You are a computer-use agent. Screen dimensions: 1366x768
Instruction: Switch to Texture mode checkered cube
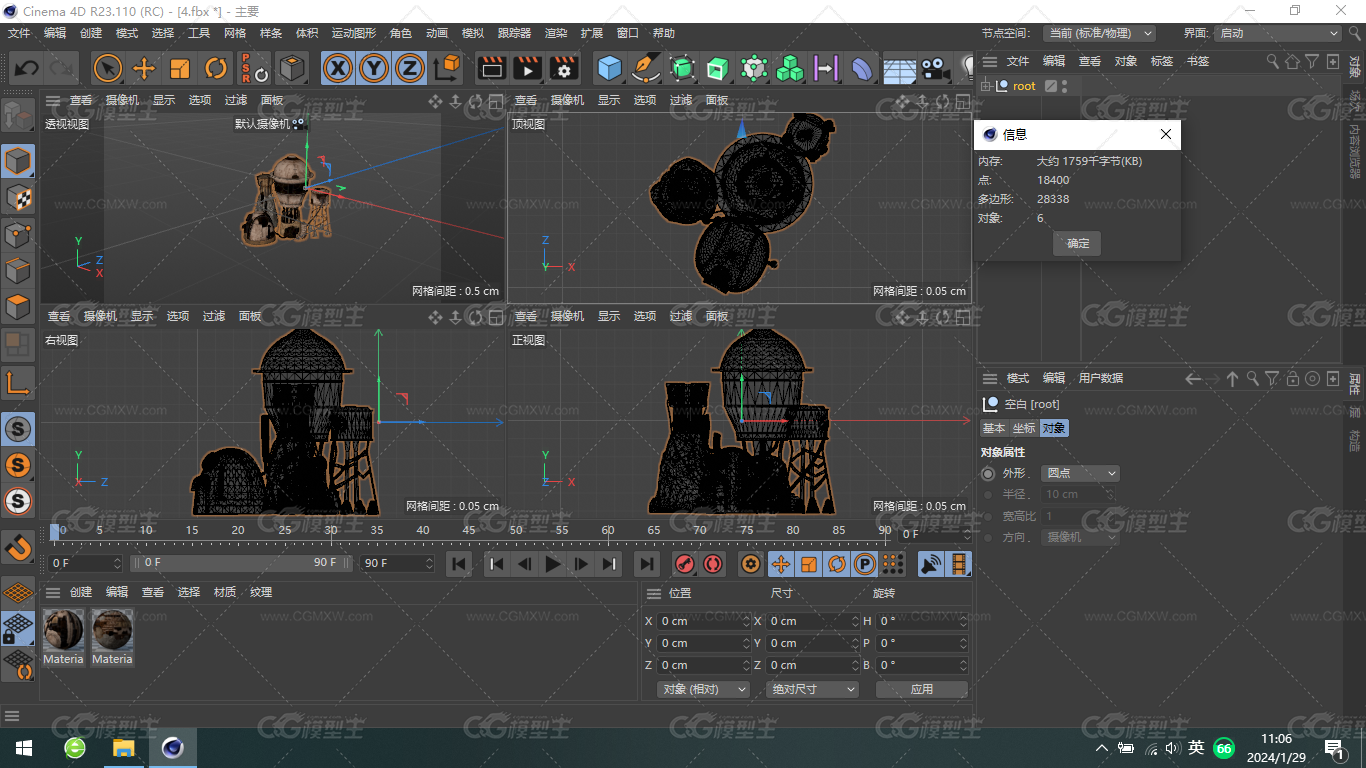tap(18, 198)
